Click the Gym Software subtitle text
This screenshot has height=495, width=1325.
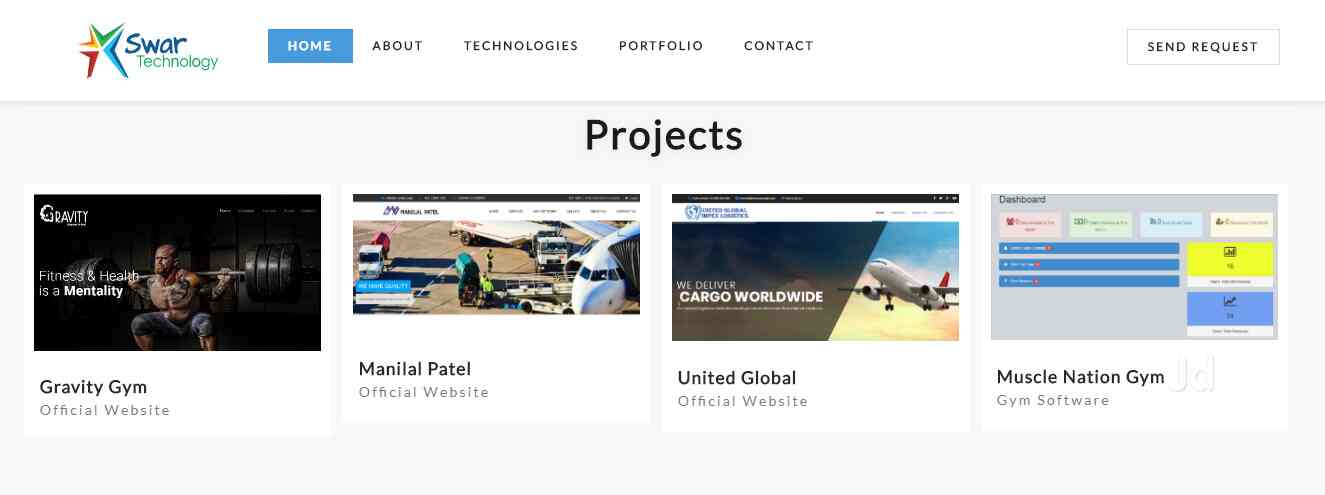pyautogui.click(x=1053, y=400)
